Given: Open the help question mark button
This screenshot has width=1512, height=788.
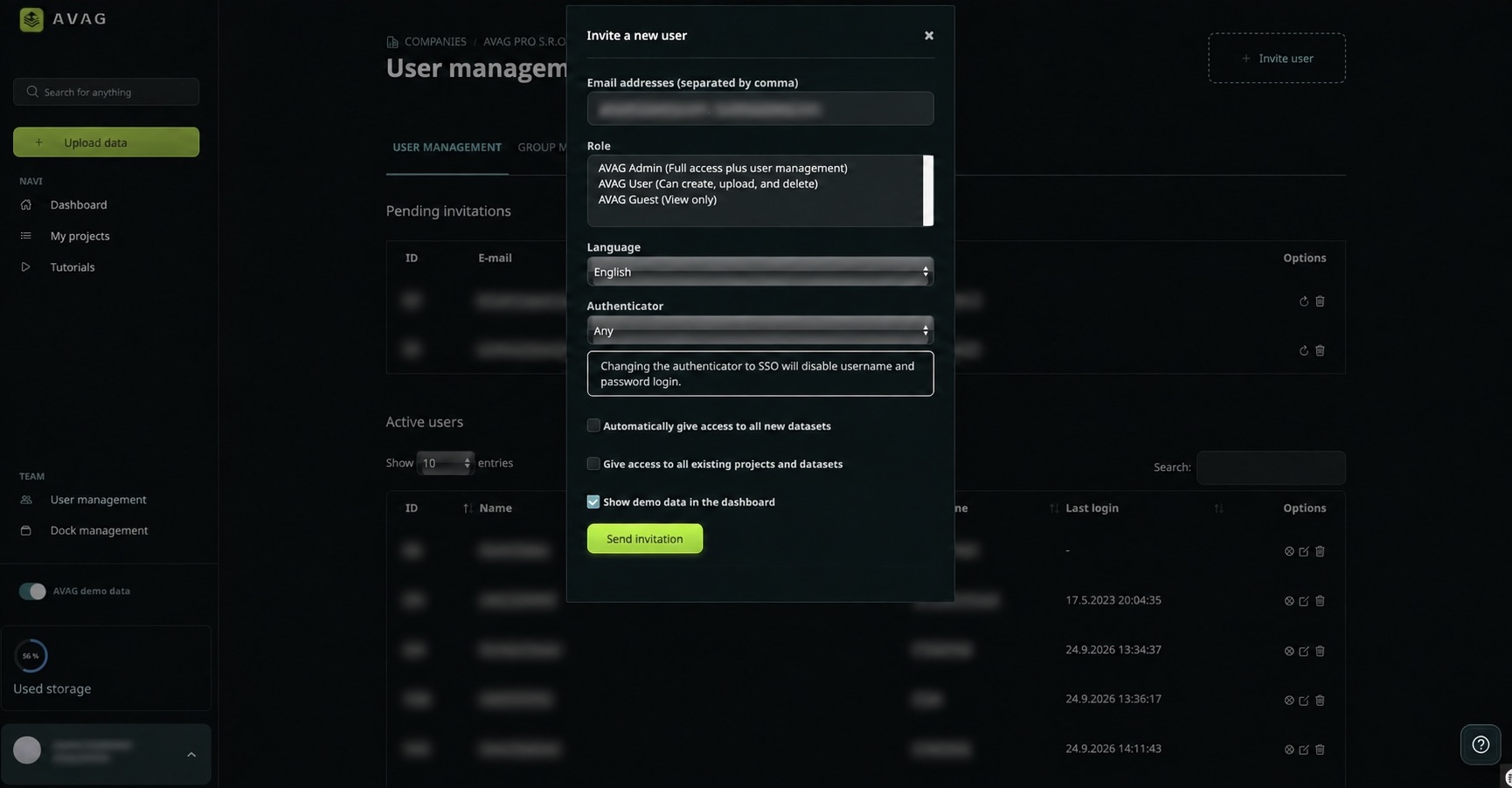Looking at the screenshot, I should pyautogui.click(x=1480, y=744).
